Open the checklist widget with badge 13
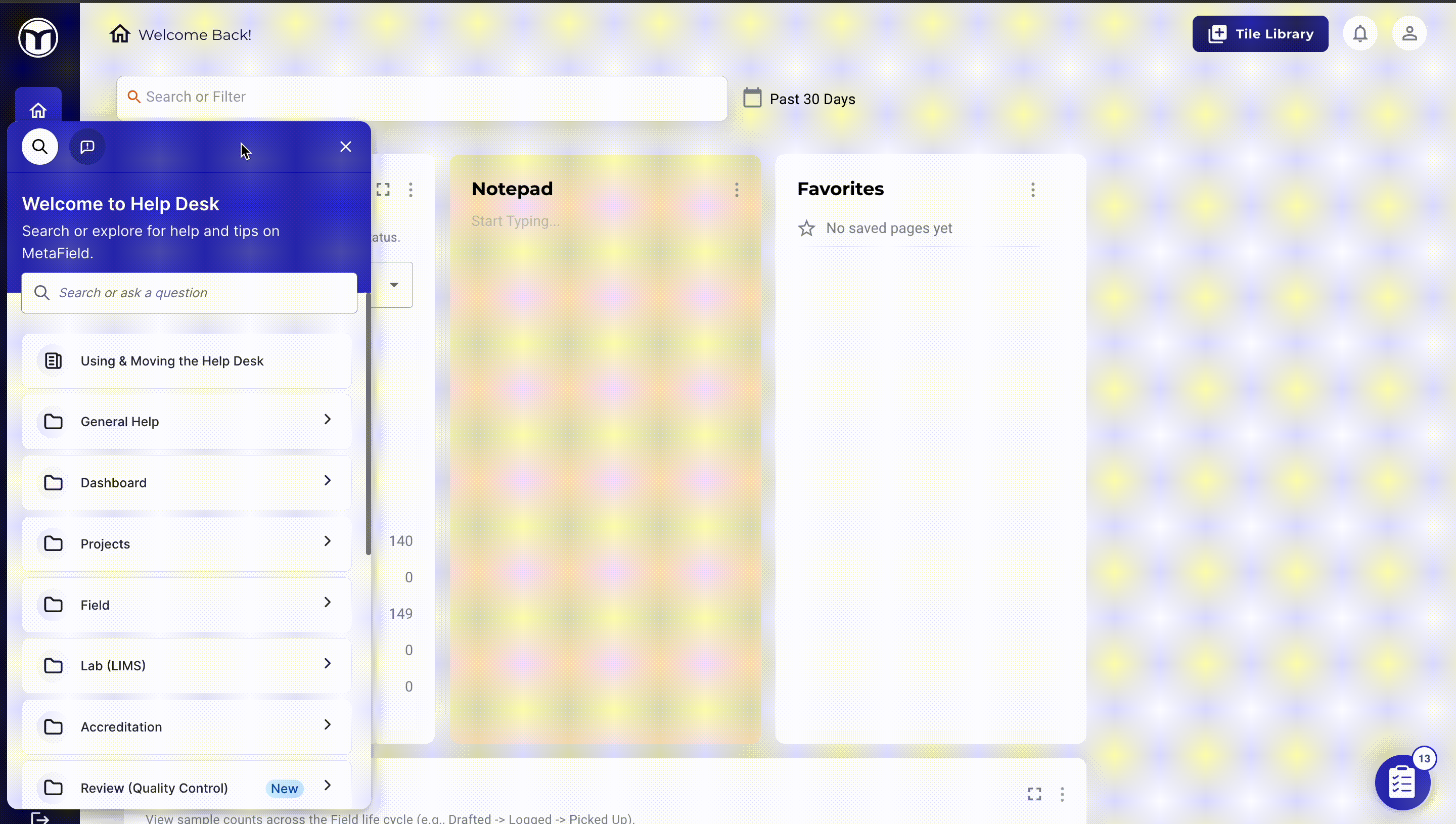Image resolution: width=1456 pixels, height=824 pixels. (x=1402, y=783)
